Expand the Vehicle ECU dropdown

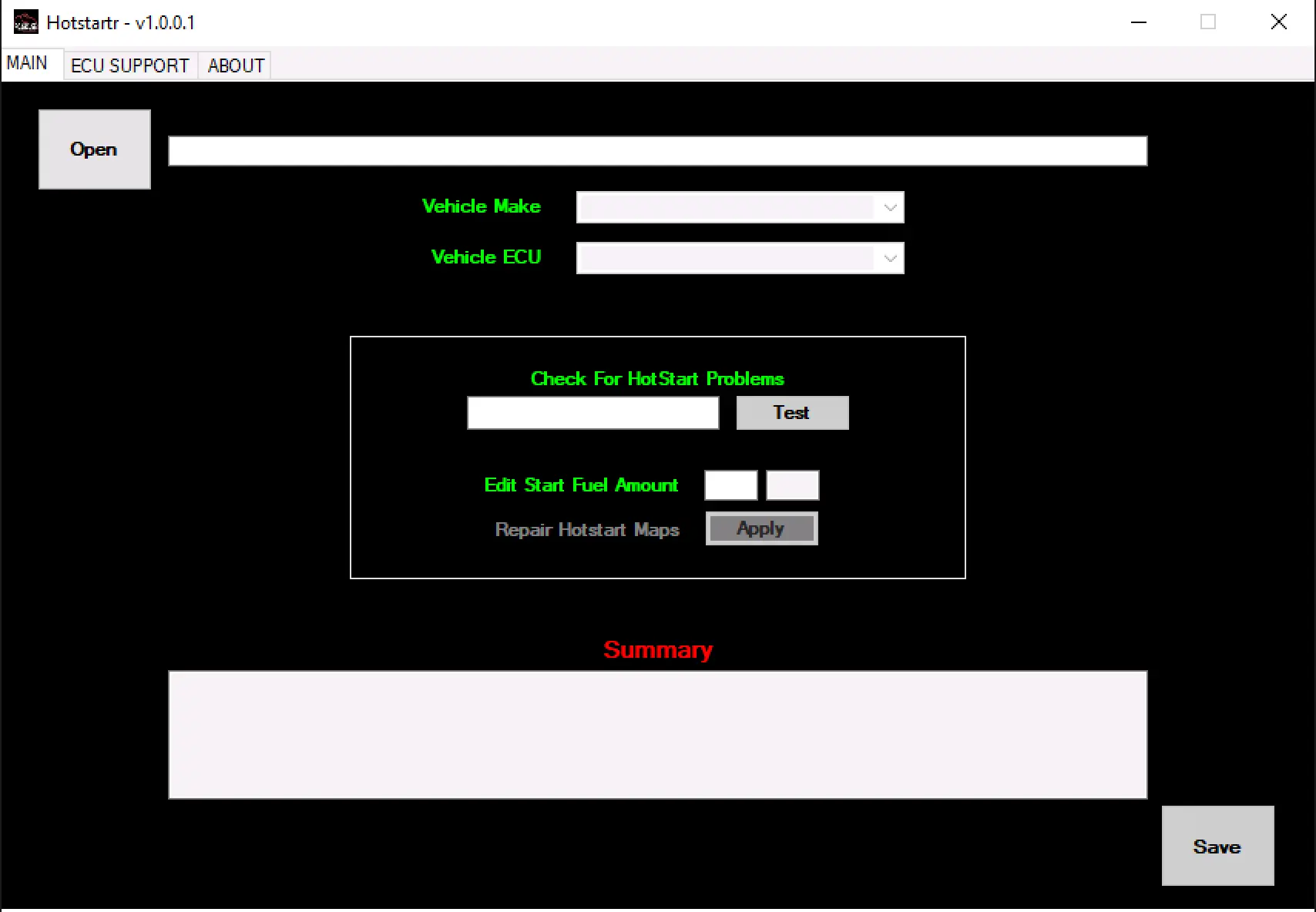point(740,257)
